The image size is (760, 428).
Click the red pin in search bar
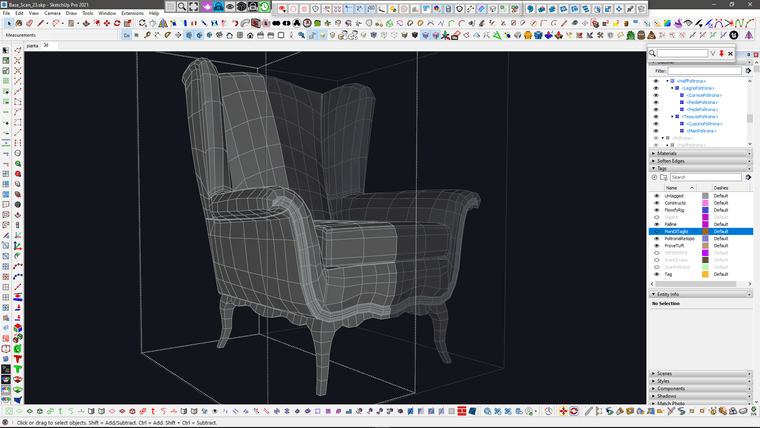point(721,53)
